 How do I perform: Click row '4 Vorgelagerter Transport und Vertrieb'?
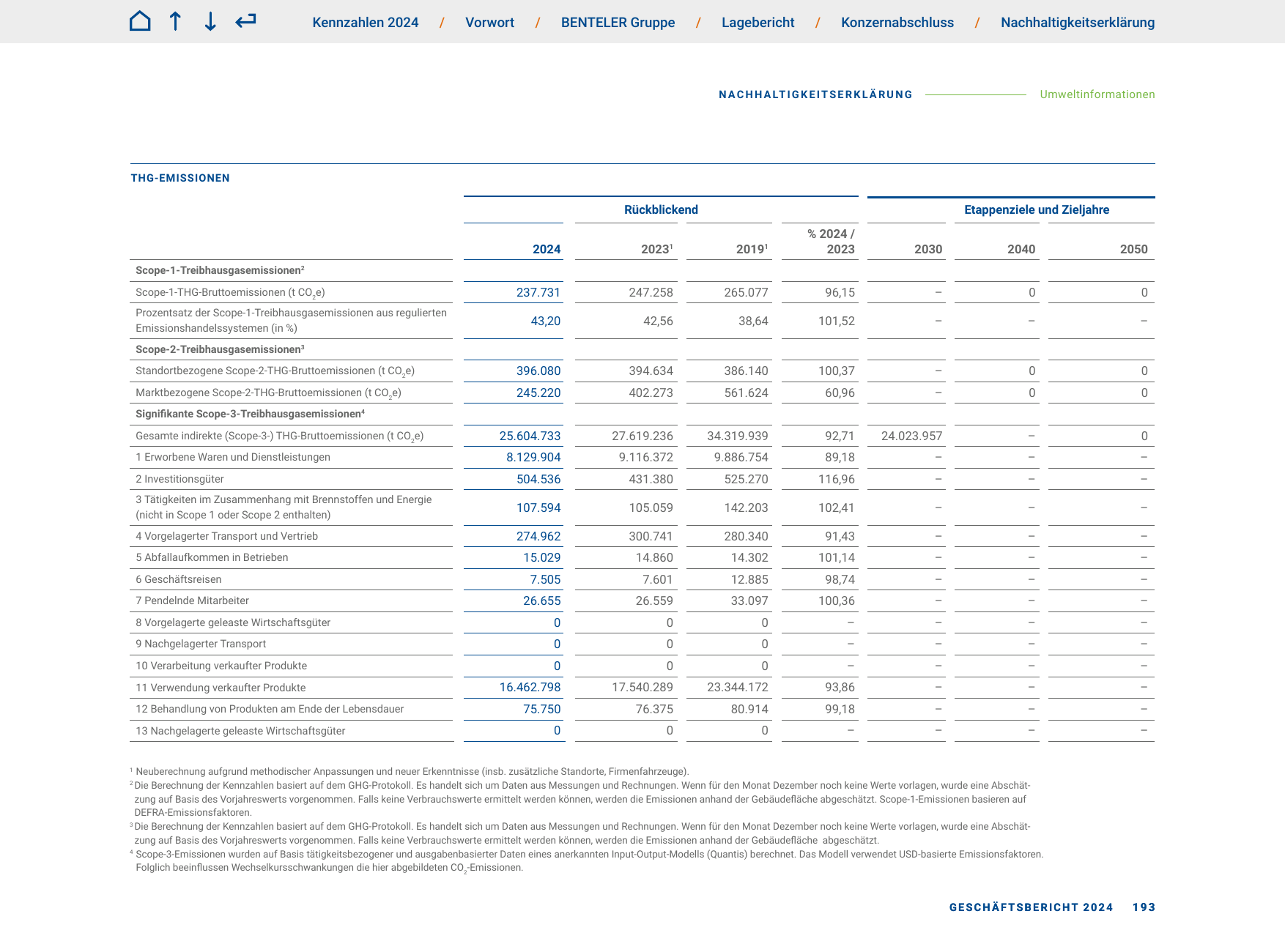226,536
